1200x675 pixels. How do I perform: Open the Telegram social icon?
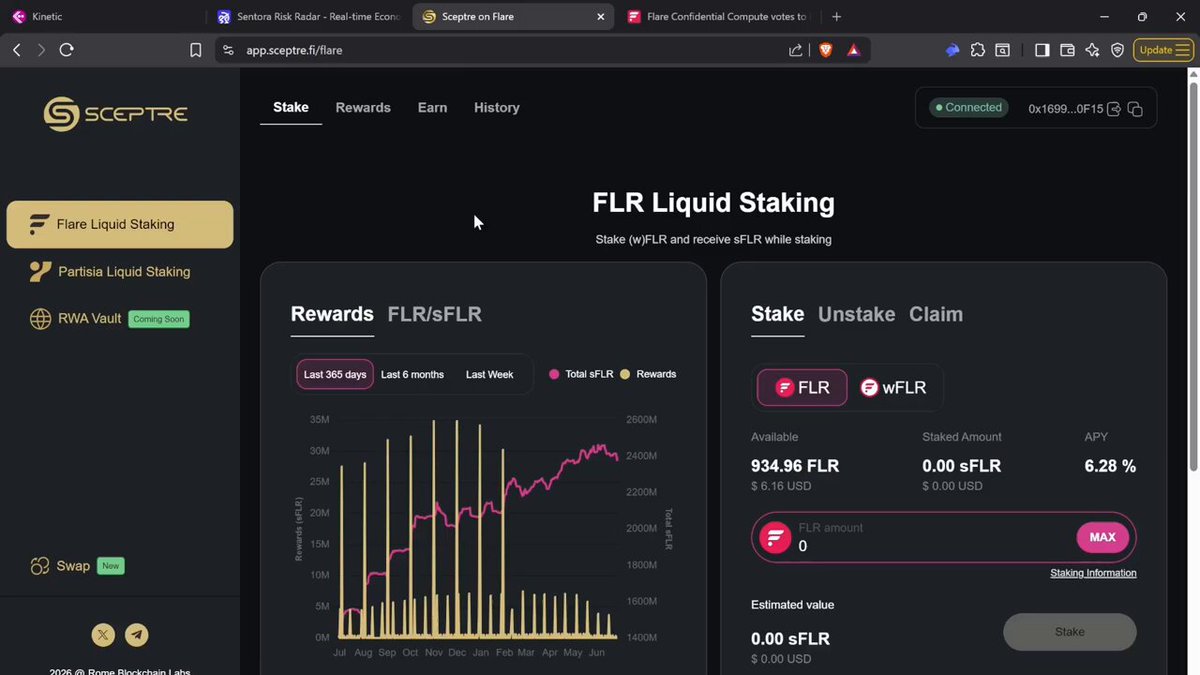(x=137, y=635)
